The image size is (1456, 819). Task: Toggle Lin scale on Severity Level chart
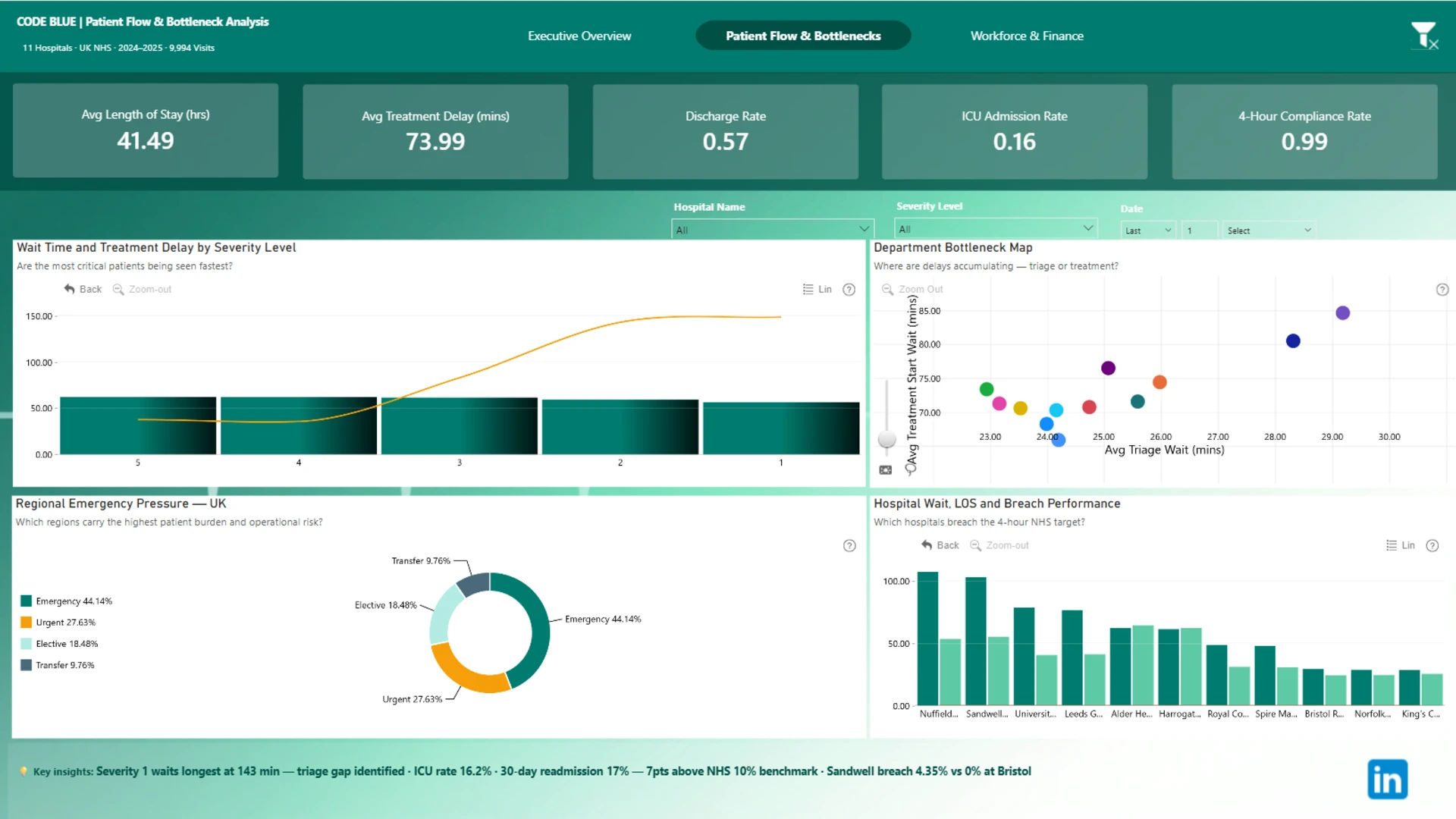(817, 290)
